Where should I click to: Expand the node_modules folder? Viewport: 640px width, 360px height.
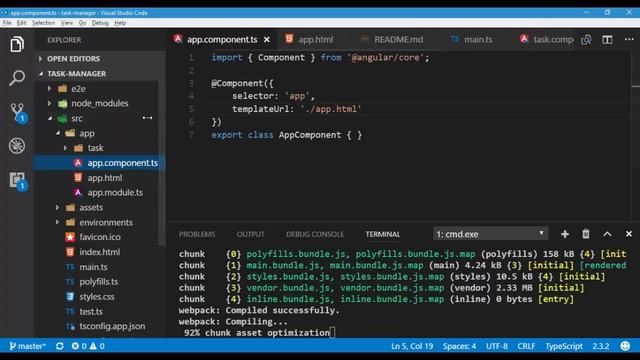[x=100, y=104]
